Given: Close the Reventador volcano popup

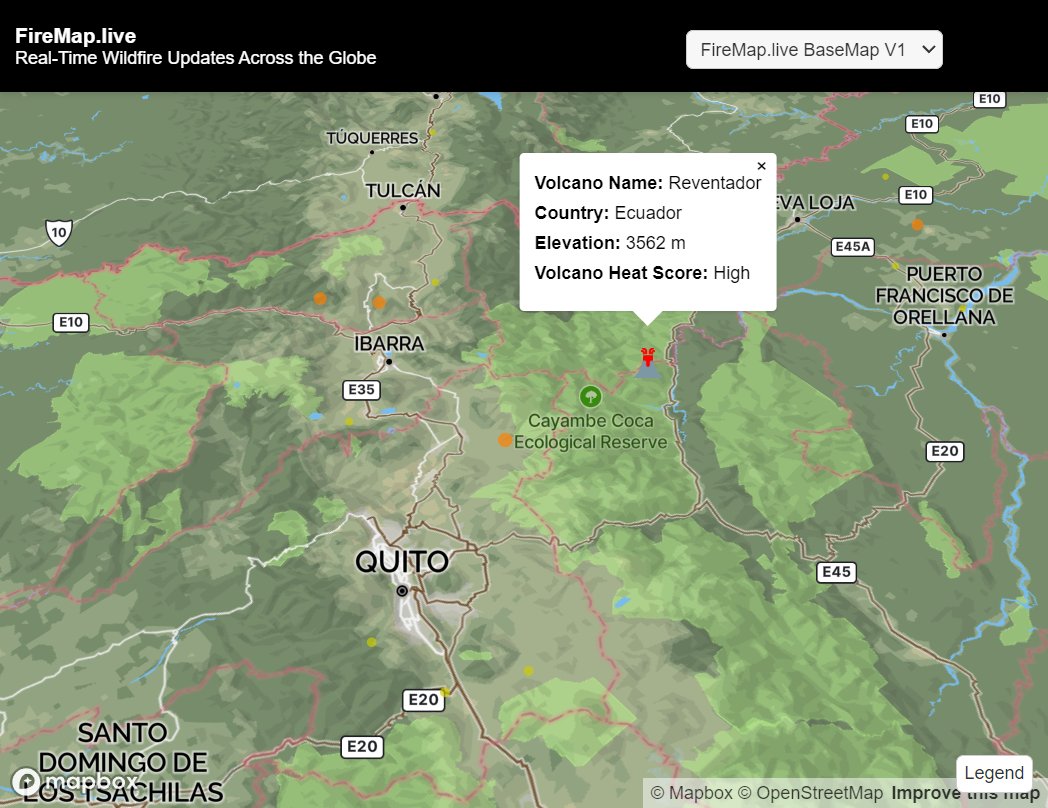Looking at the screenshot, I should (x=761, y=166).
